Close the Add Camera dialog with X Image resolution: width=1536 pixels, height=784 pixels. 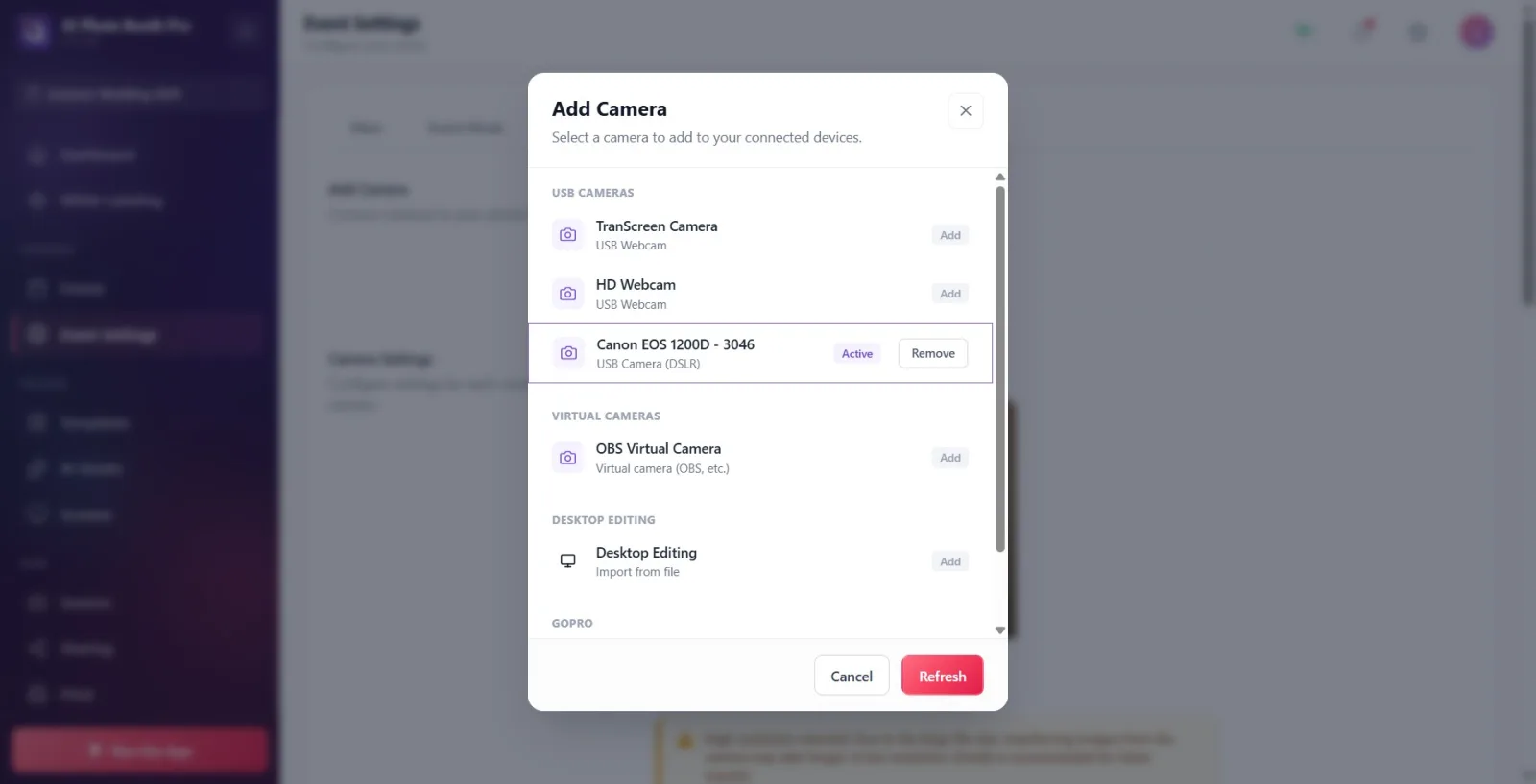pos(966,110)
